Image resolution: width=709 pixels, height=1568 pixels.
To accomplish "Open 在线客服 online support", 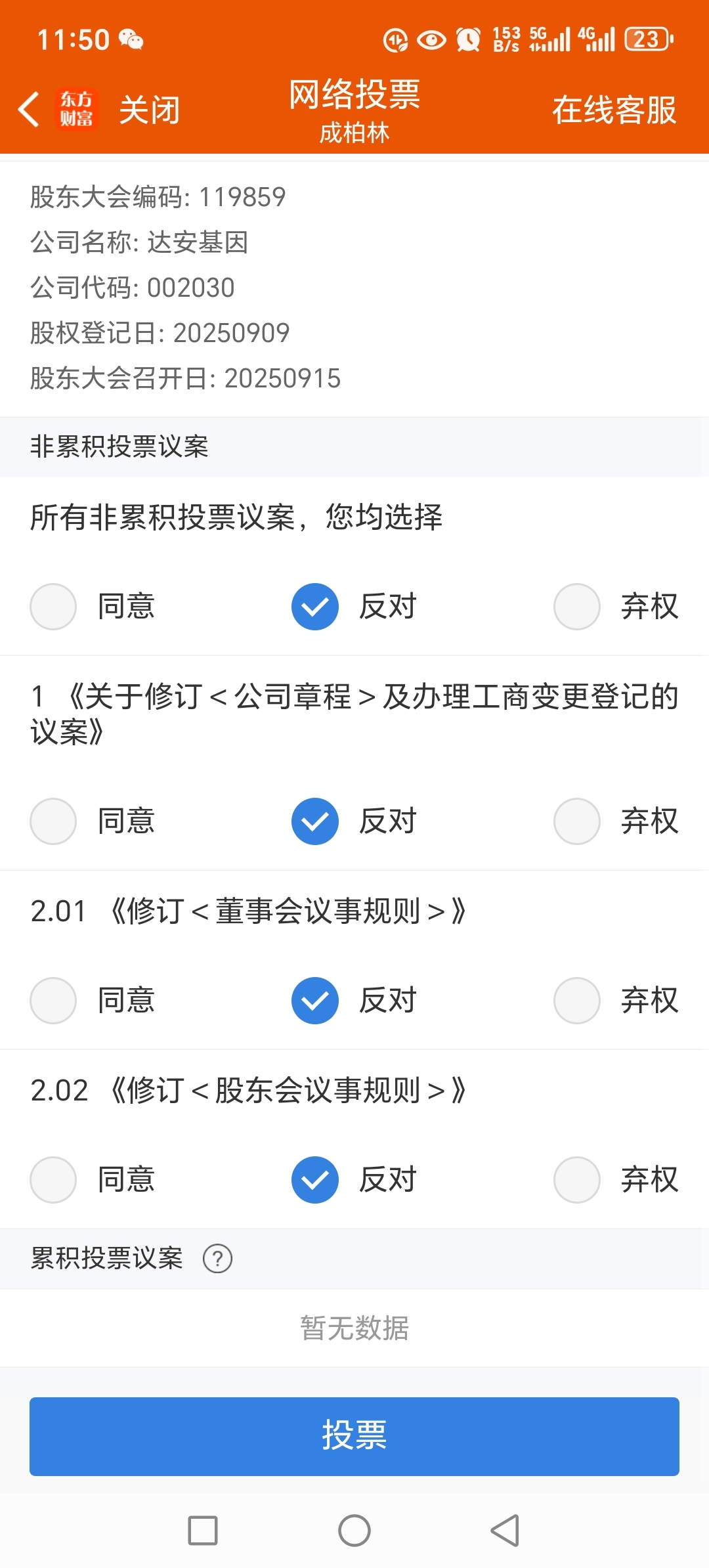I will (614, 110).
